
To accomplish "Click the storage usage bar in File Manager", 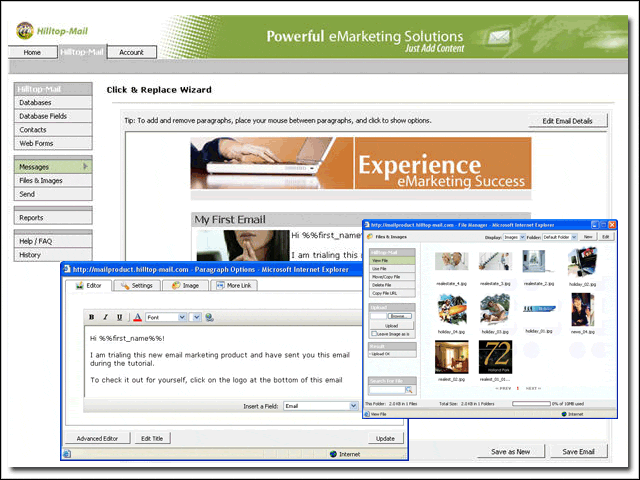I will click(531, 404).
